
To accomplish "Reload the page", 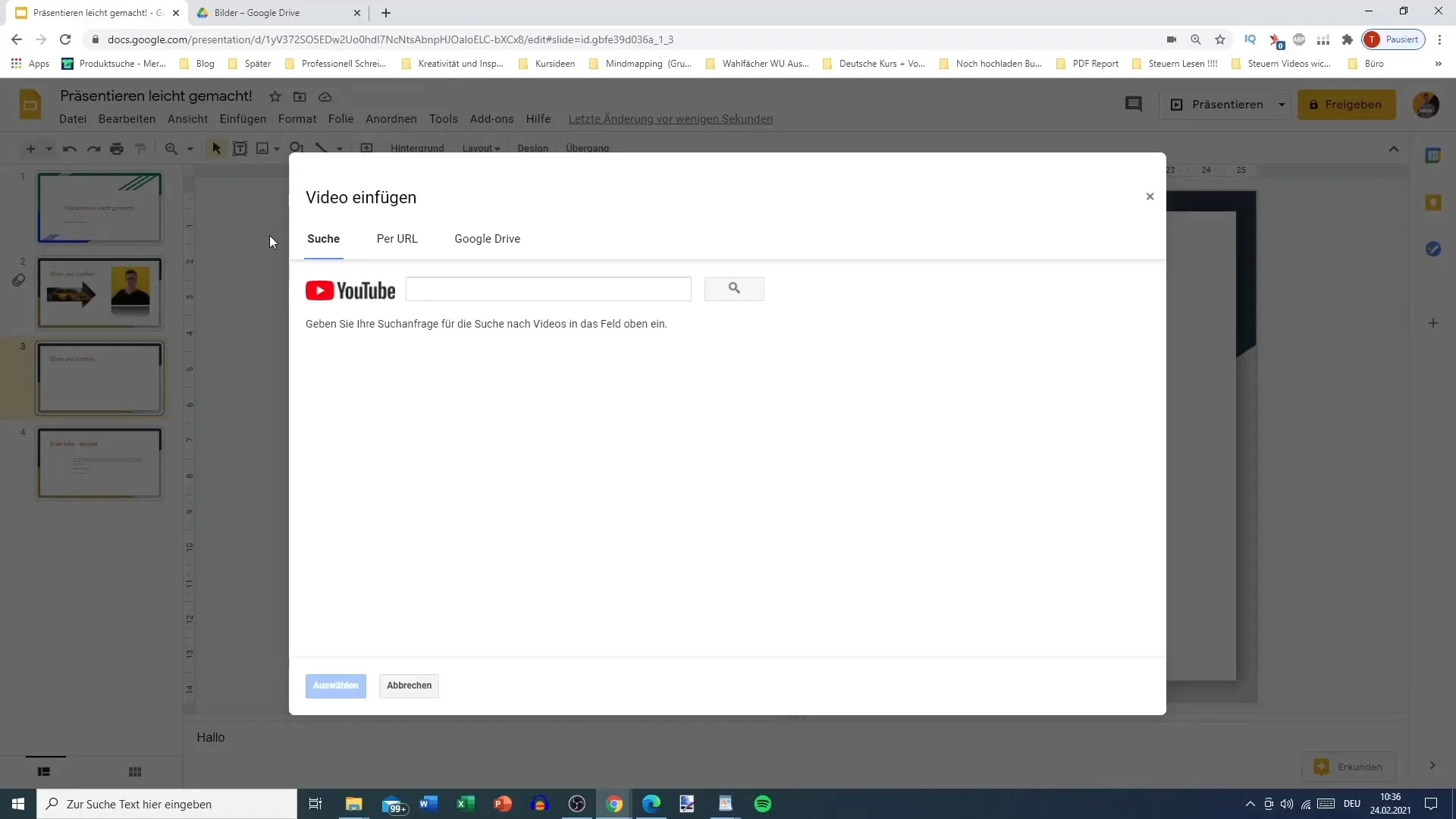I will click(x=65, y=39).
